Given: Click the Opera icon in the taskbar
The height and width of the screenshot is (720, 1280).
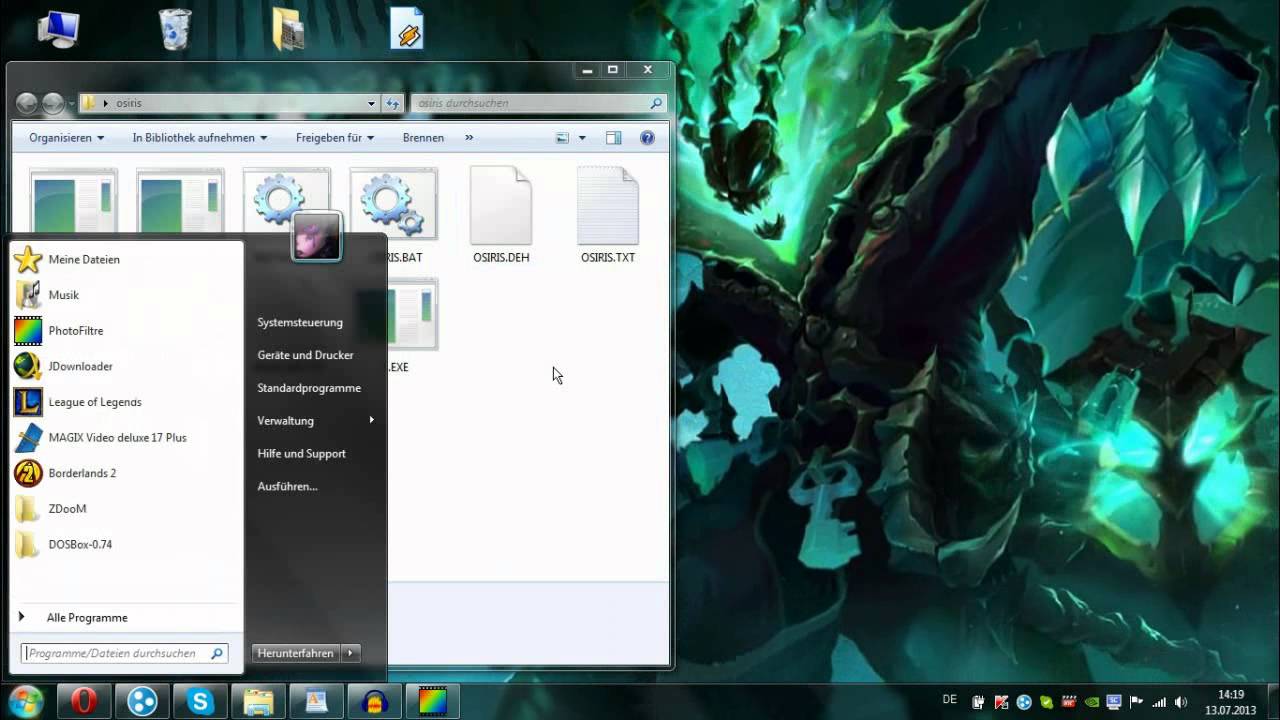Looking at the screenshot, I should click(x=83, y=702).
